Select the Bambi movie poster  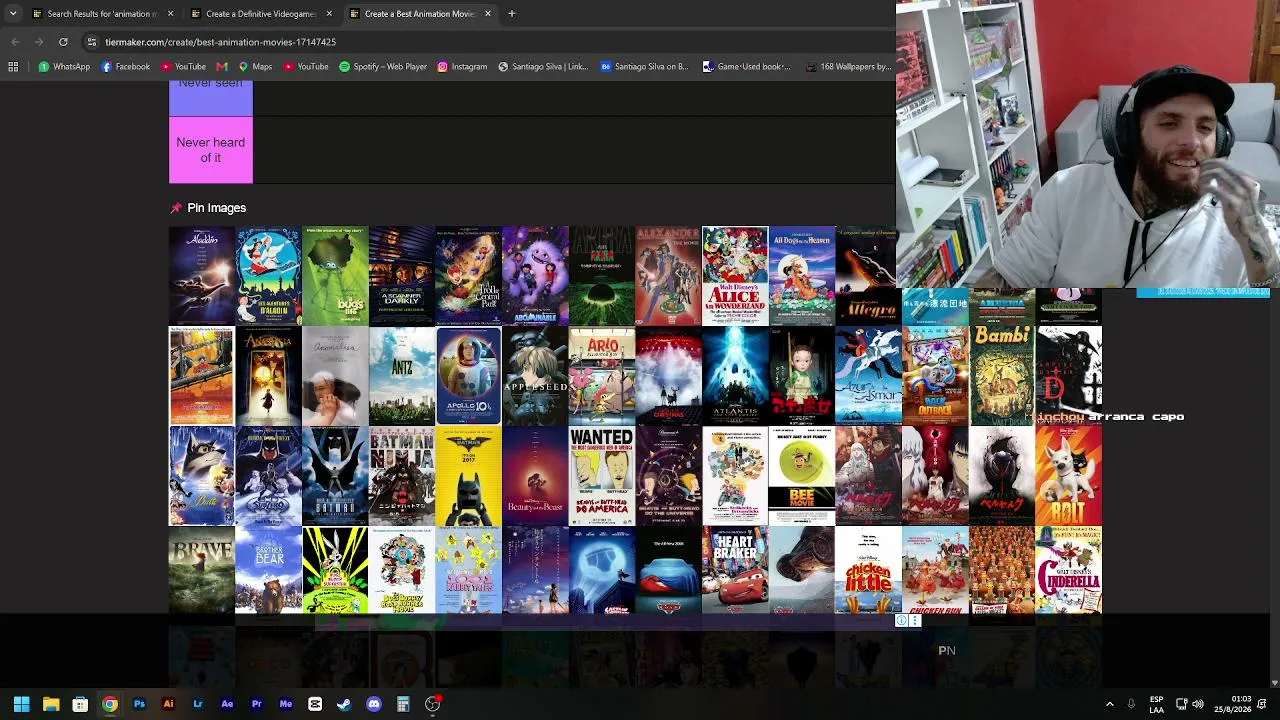point(1002,376)
